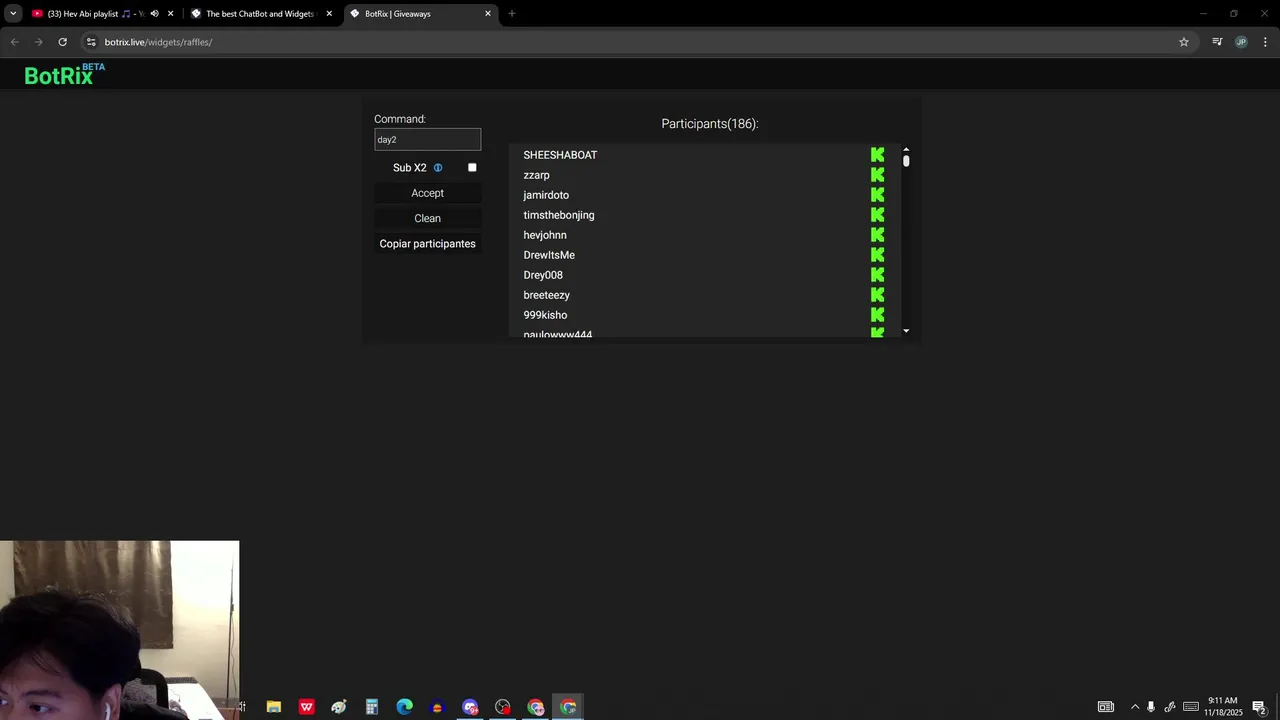Click the Participants(186) heading

tap(710, 124)
